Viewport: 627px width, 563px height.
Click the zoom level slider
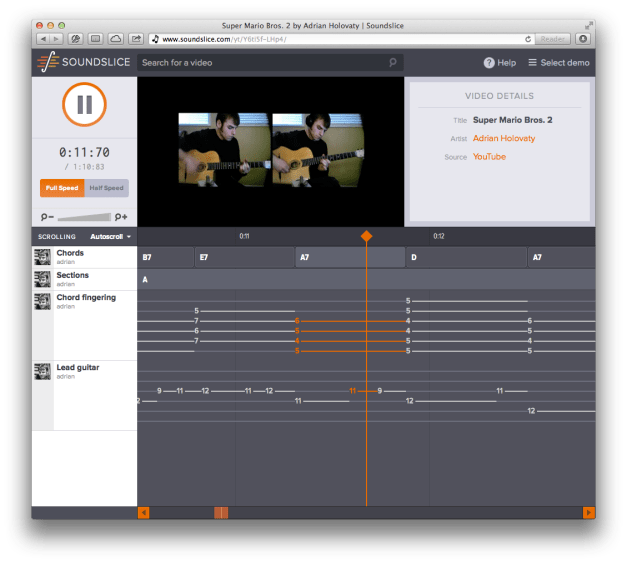click(85, 217)
